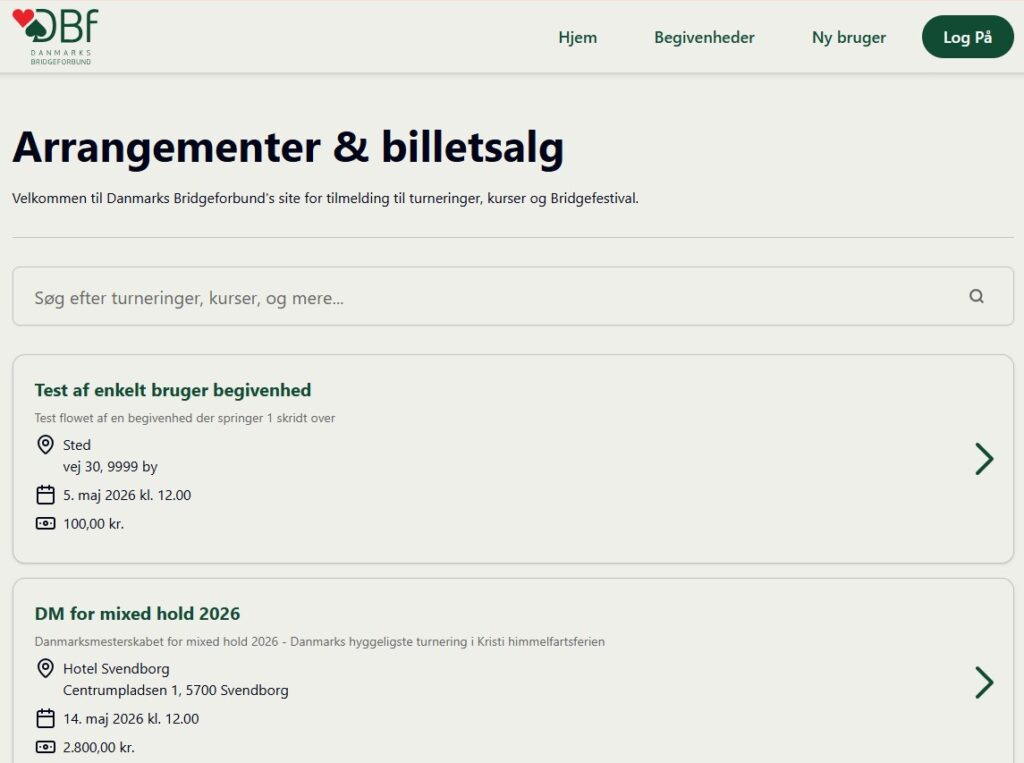Click the price icon beside 100,00 kr.

[x=45, y=523]
